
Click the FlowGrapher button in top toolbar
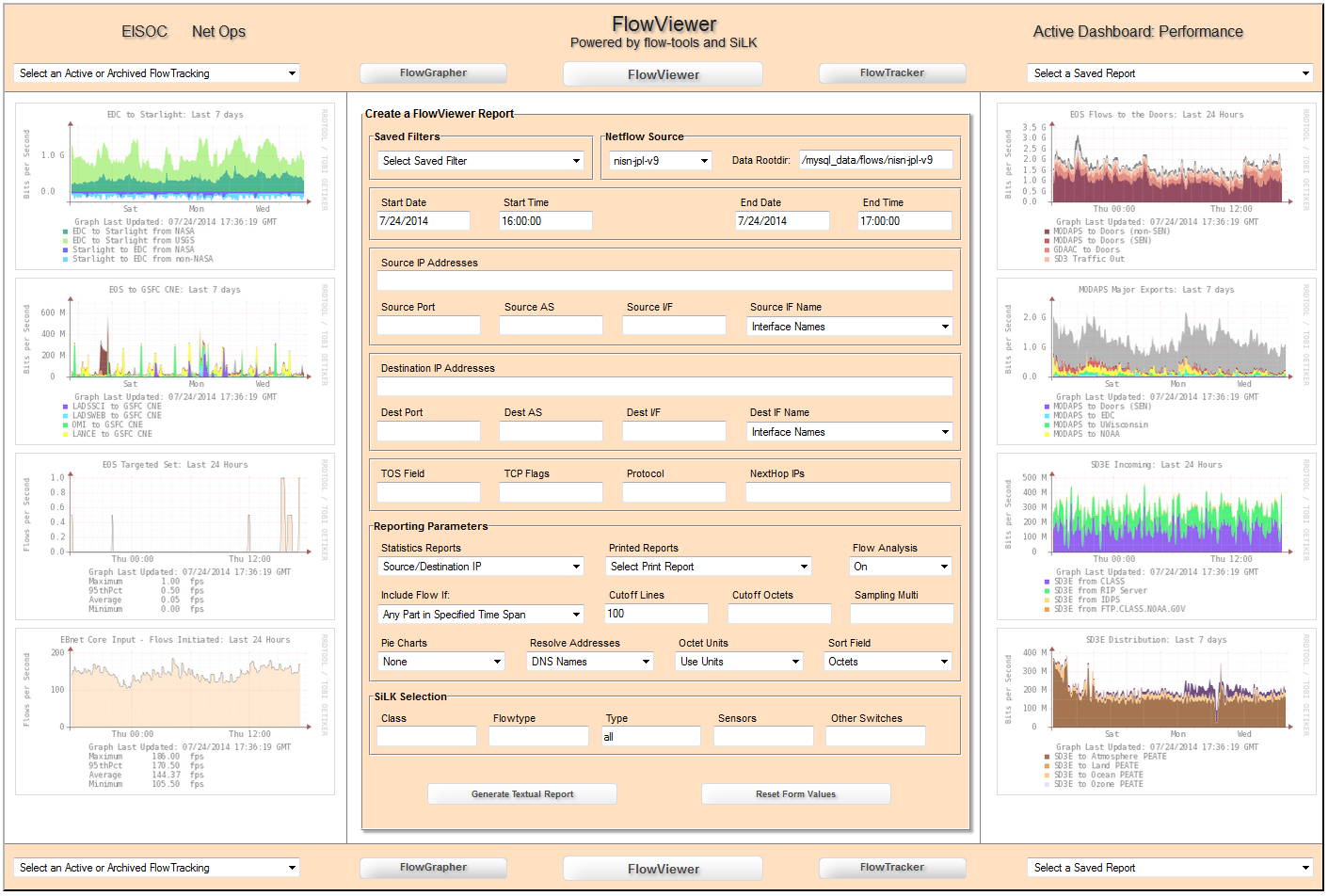[433, 72]
